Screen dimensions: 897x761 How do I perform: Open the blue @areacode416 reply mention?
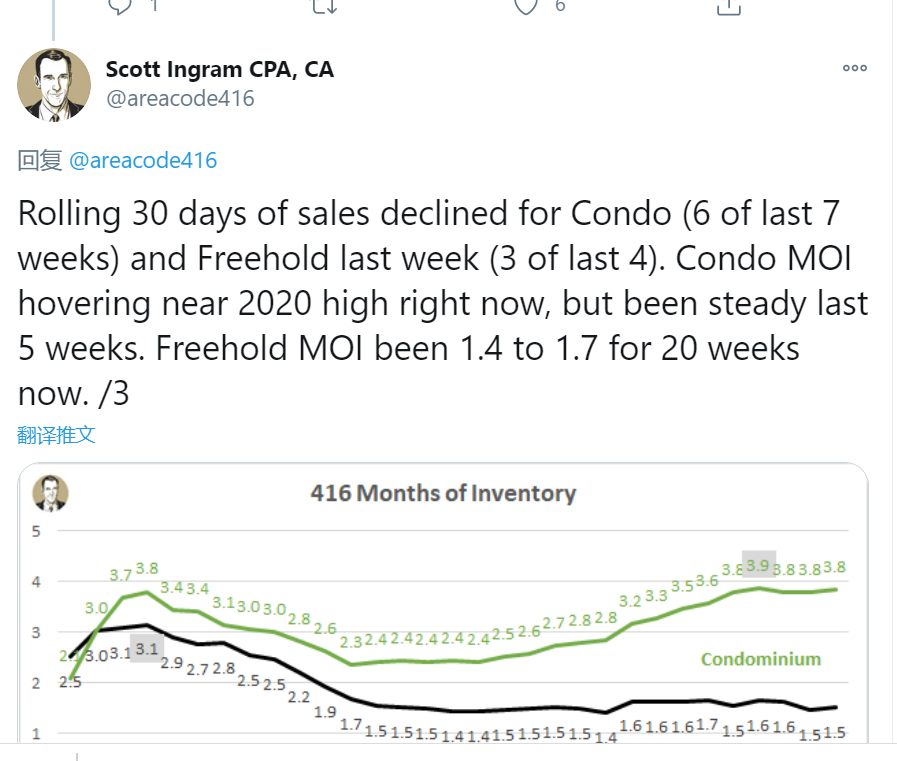pos(143,160)
